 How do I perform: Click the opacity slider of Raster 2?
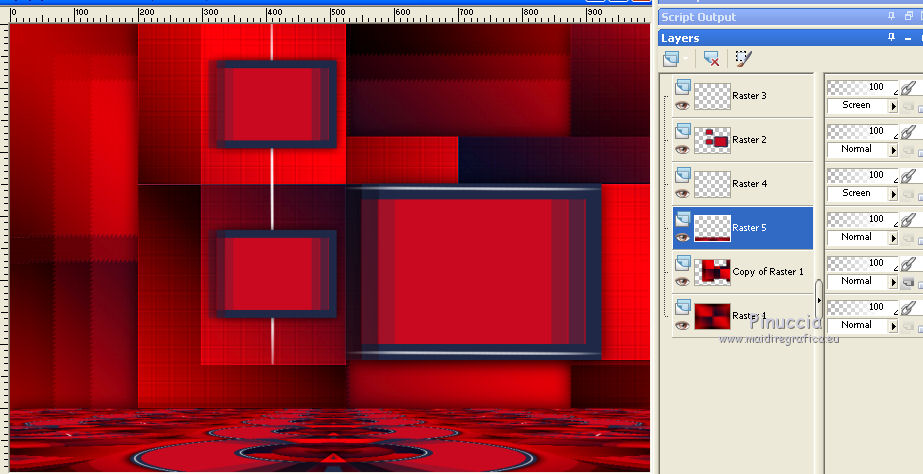[862, 131]
